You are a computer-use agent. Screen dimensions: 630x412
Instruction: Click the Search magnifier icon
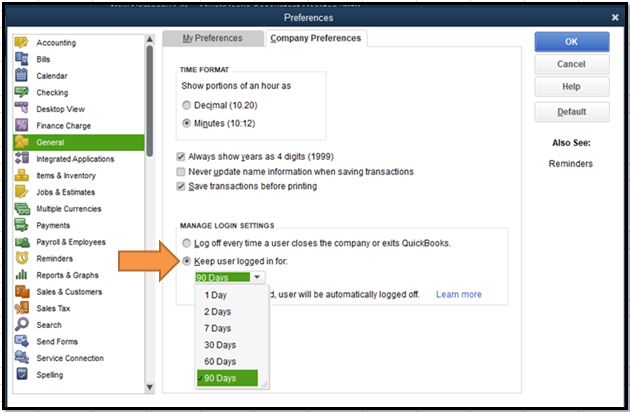(21, 325)
